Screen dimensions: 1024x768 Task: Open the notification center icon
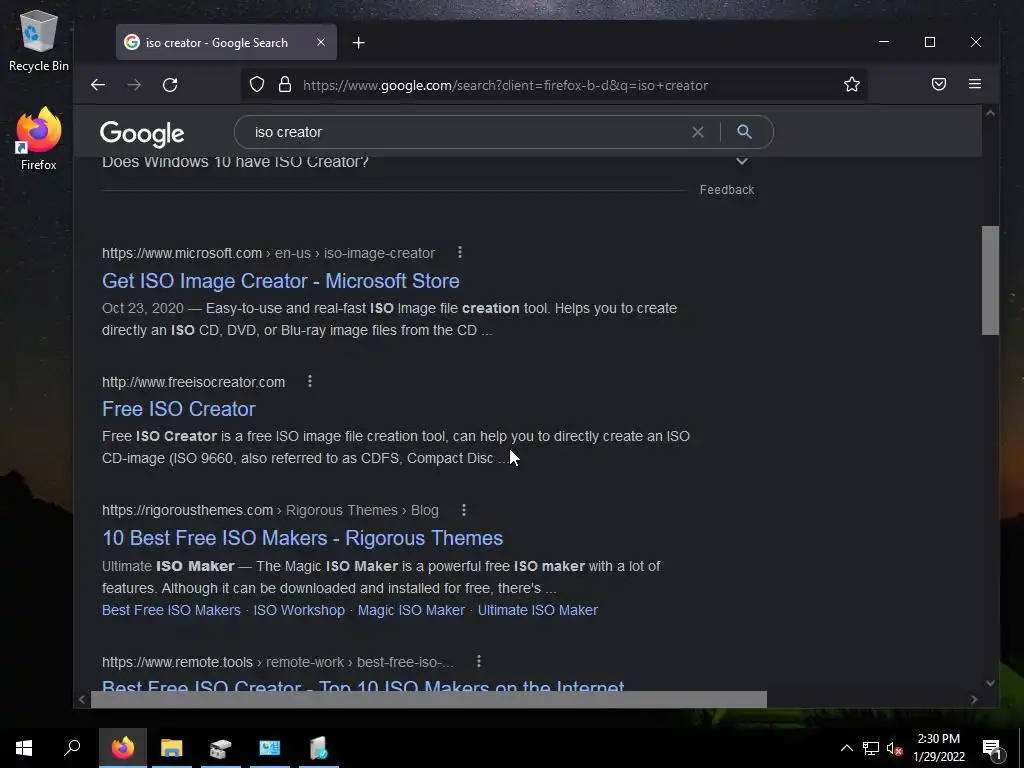tap(992, 749)
